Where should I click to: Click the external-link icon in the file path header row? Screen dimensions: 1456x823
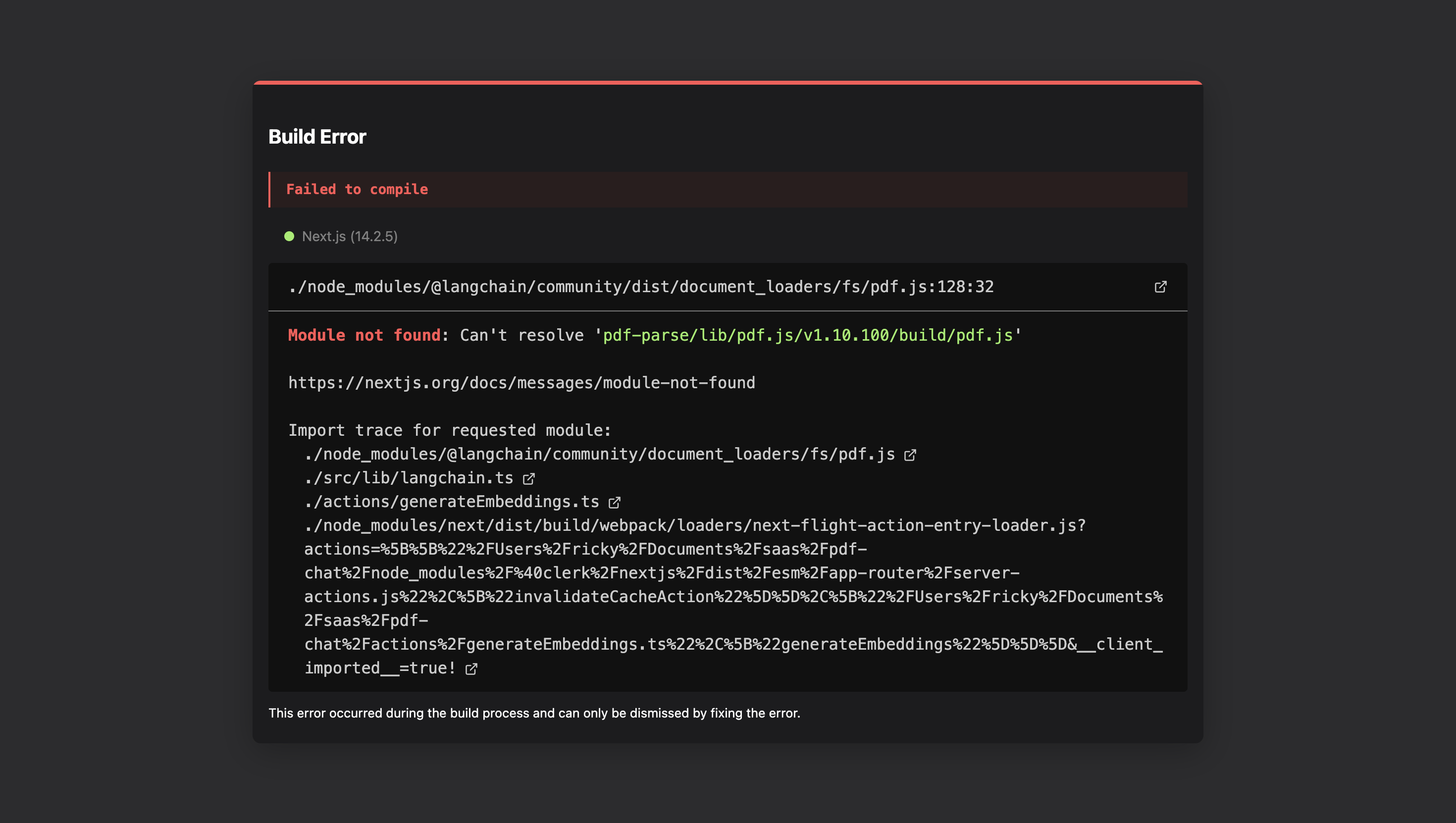1160,287
